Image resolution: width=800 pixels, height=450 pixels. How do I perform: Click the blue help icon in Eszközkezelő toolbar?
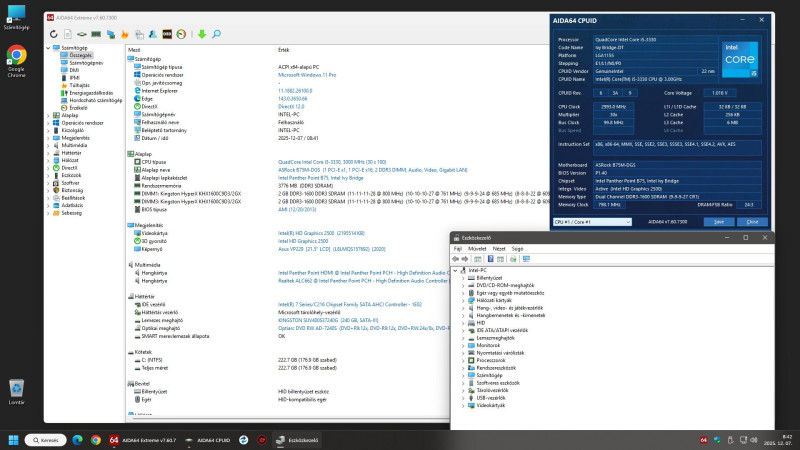[490, 259]
